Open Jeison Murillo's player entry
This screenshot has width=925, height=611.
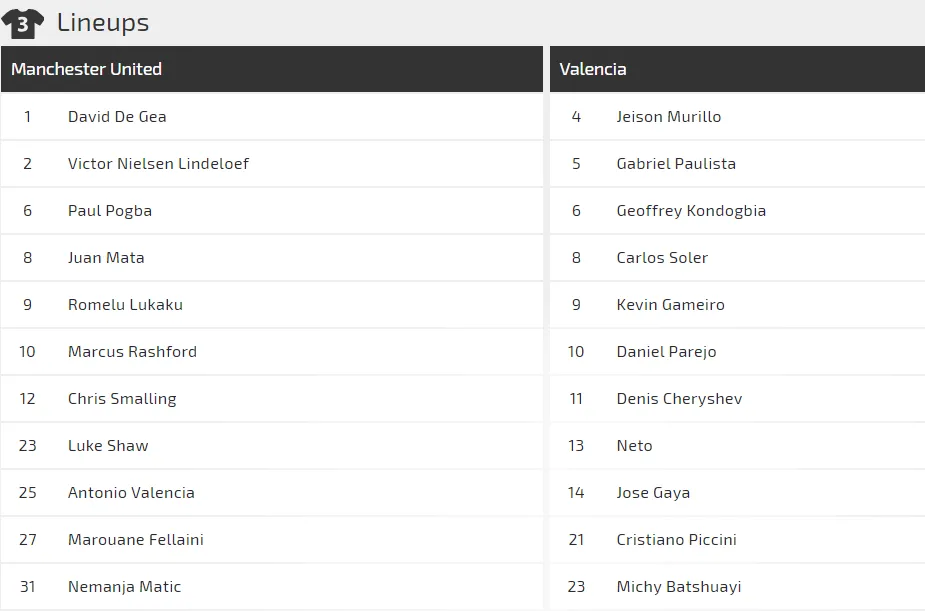click(x=668, y=117)
